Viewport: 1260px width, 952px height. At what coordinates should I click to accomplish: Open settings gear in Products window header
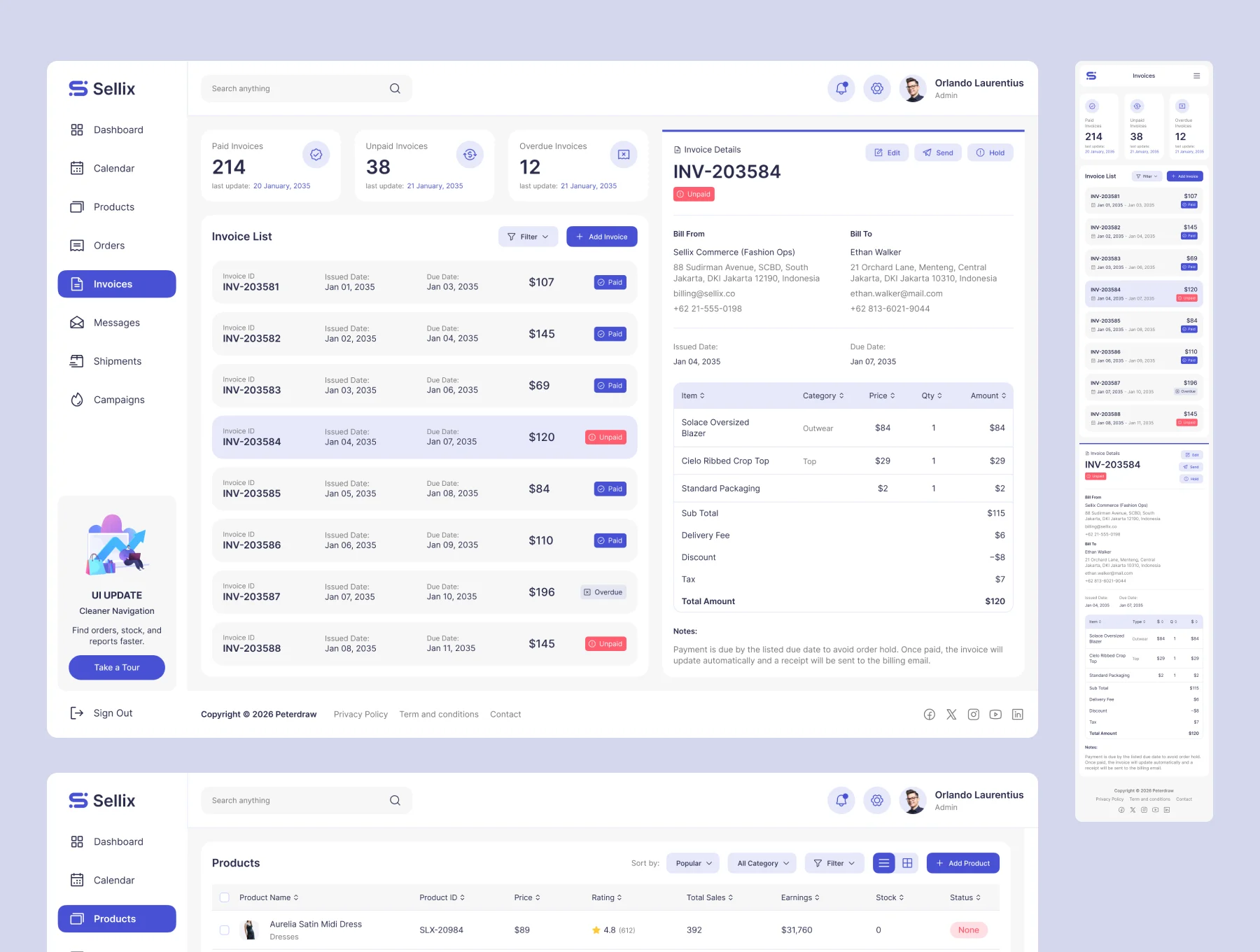[x=877, y=800]
